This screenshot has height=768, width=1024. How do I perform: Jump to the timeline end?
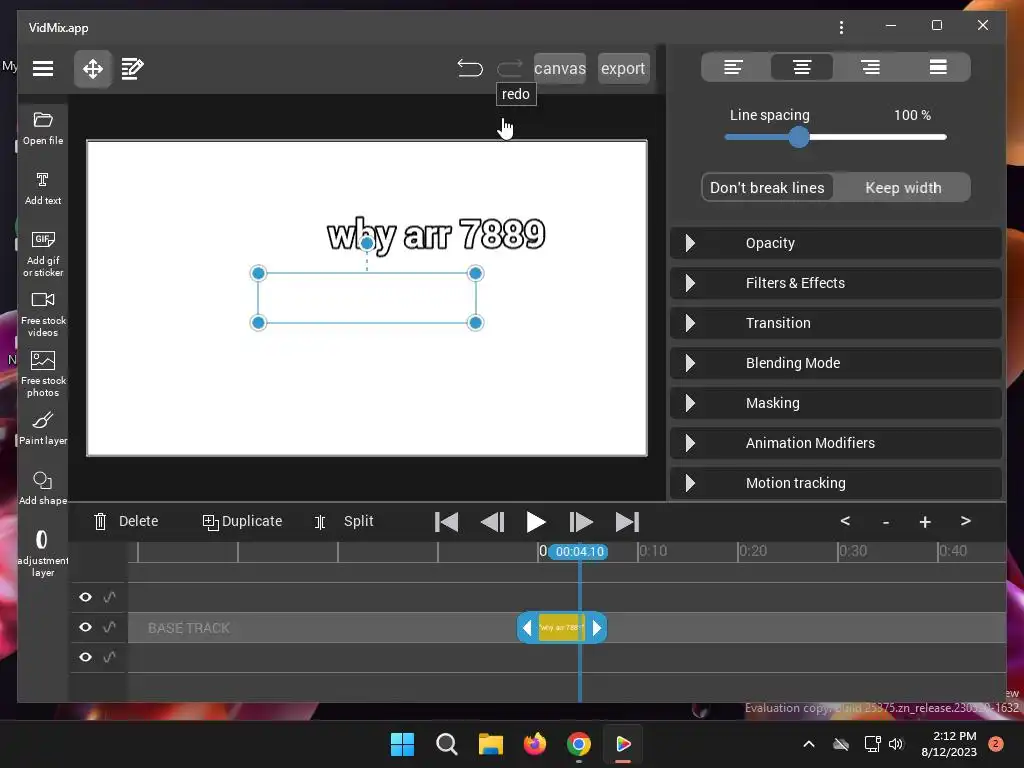click(x=627, y=522)
